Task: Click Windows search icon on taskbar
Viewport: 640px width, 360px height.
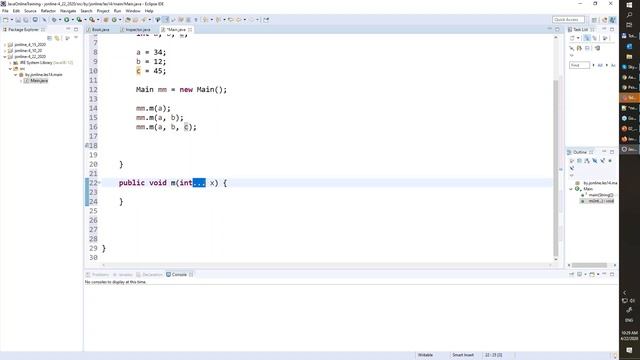Action: [x=629, y=15]
